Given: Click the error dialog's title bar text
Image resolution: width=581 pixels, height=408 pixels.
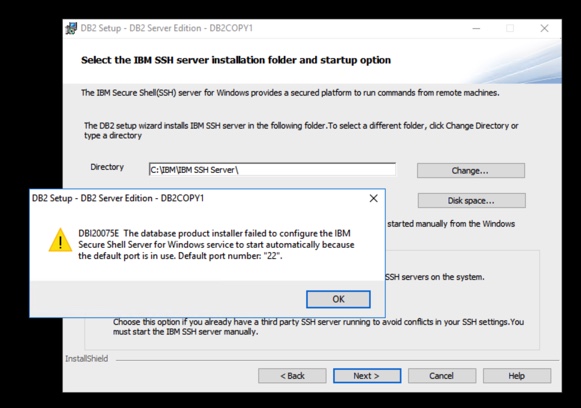Looking at the screenshot, I should 118,198.
